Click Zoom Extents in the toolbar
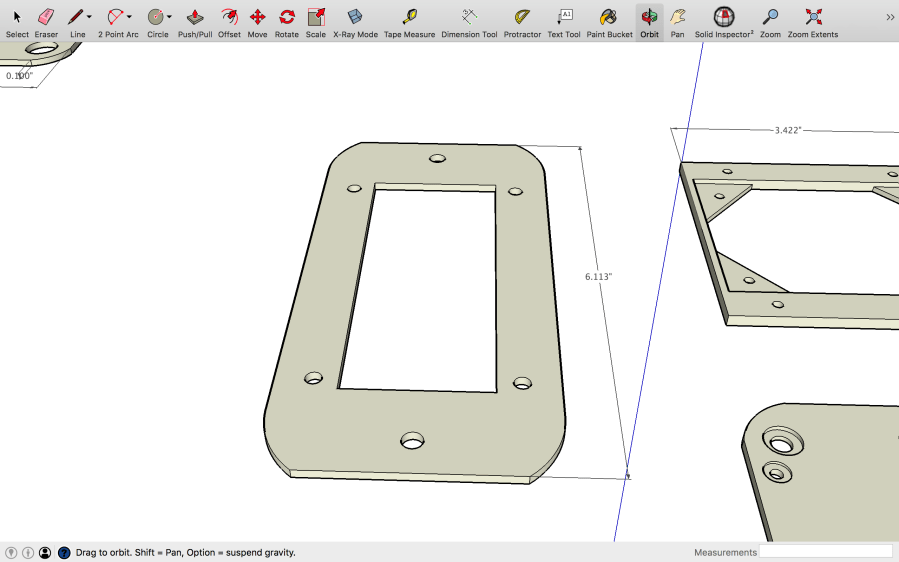 click(812, 17)
